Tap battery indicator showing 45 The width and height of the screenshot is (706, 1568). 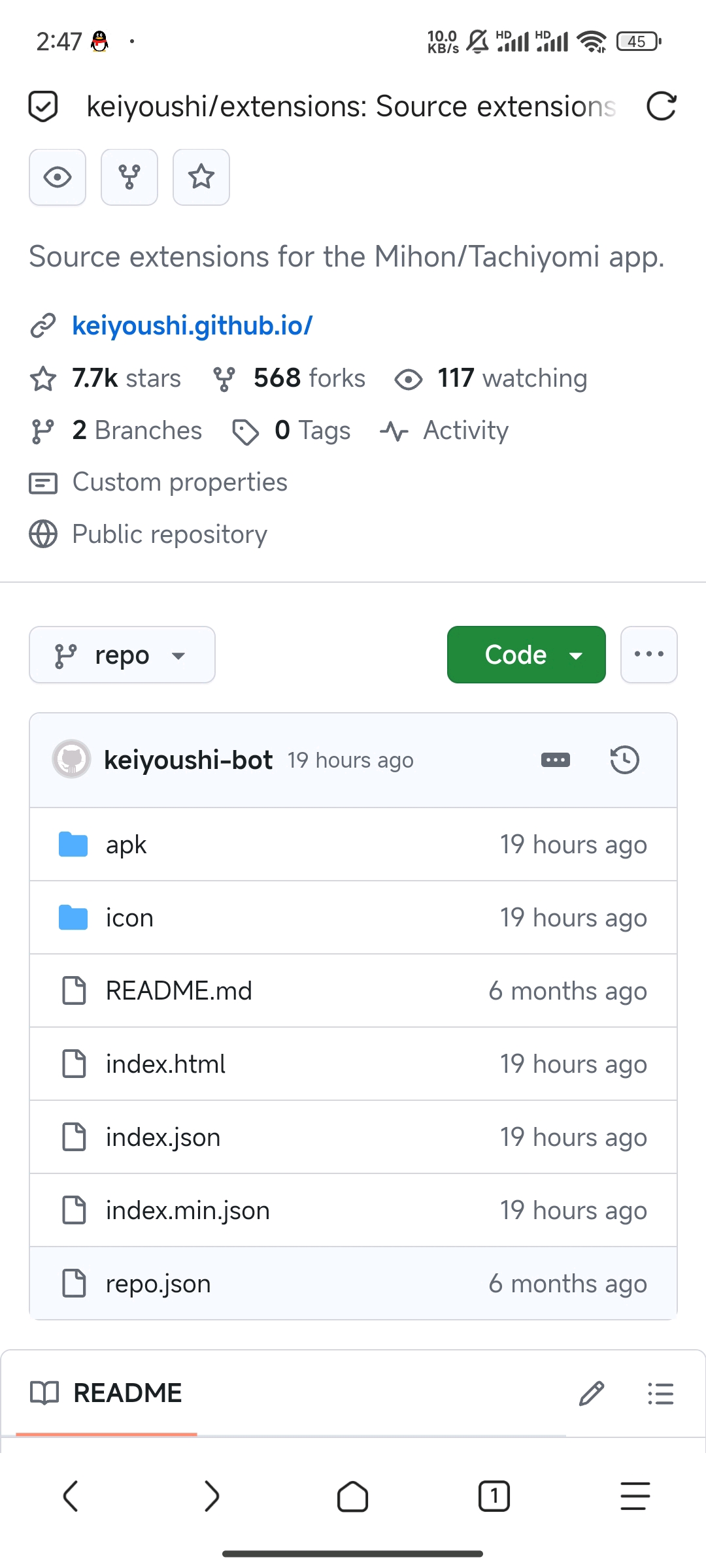coord(639,42)
